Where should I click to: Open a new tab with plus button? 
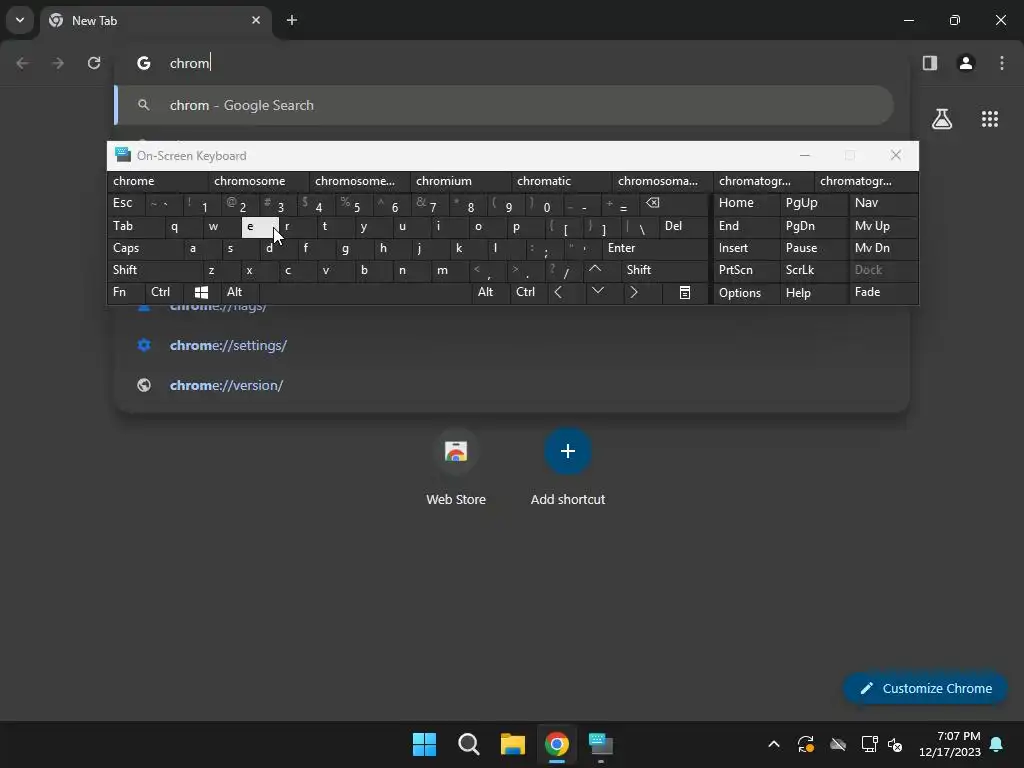[x=292, y=20]
